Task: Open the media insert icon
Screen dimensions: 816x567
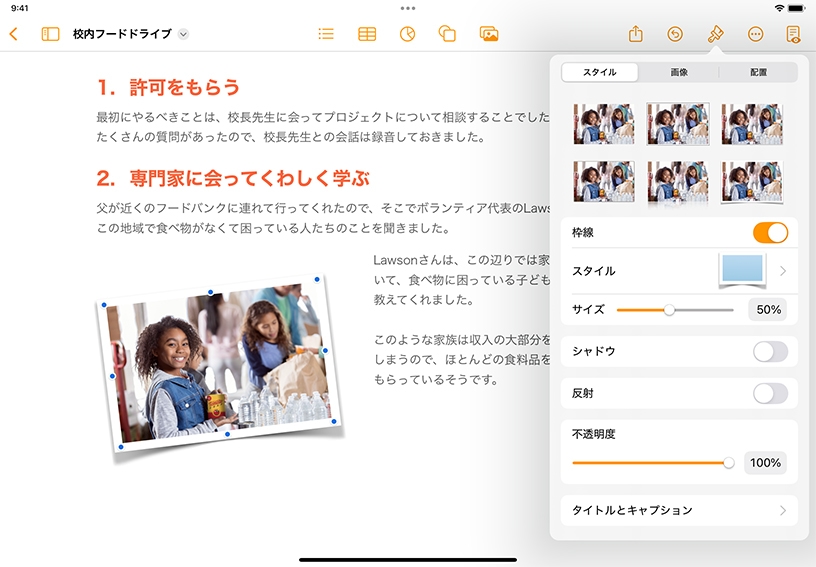Action: 489,34
